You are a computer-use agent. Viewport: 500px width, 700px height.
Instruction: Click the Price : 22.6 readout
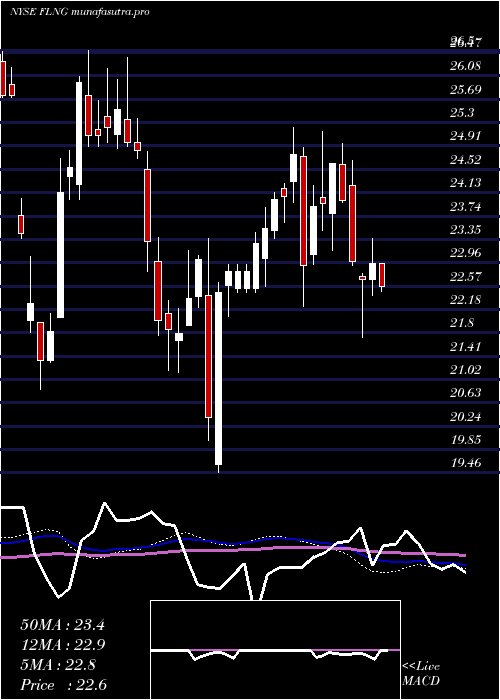coord(62,685)
